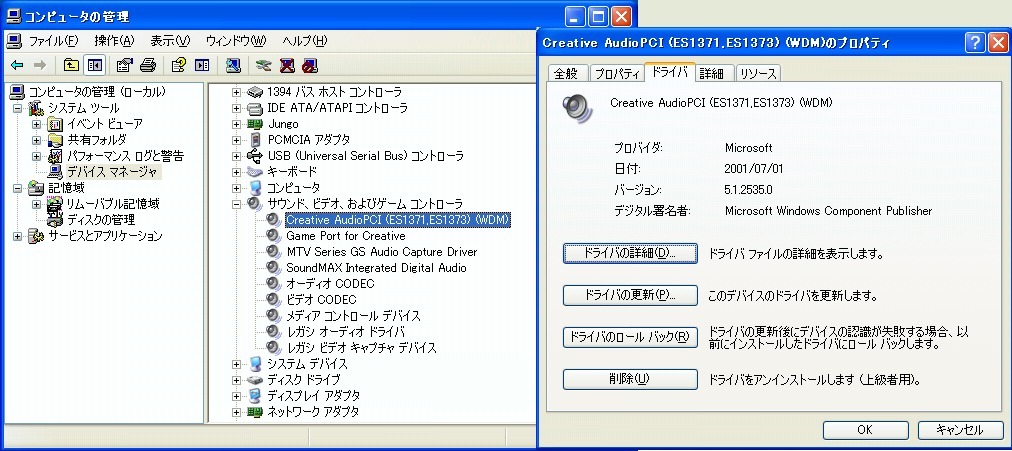Click the Update driver toolbar icon
The width and height of the screenshot is (1012, 451).
pyautogui.click(x=263, y=65)
